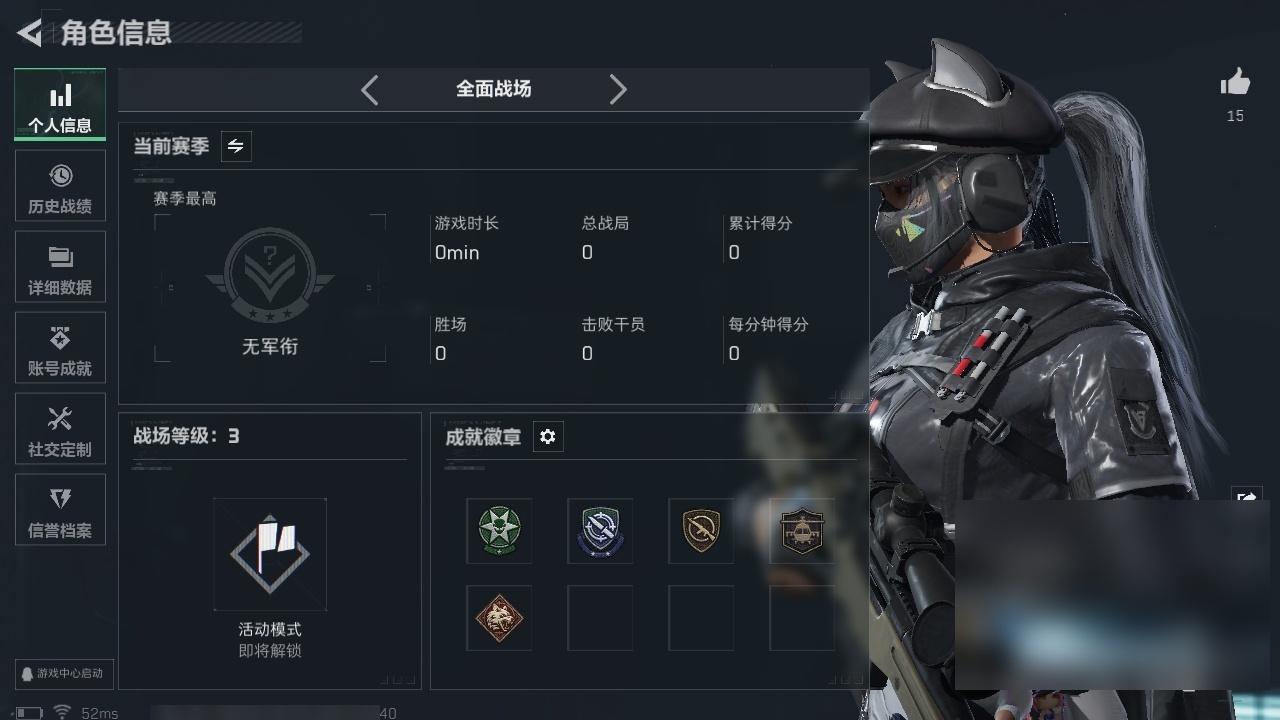Select the crossed-out rifle badge
The width and height of the screenshot is (1280, 720).
[701, 530]
